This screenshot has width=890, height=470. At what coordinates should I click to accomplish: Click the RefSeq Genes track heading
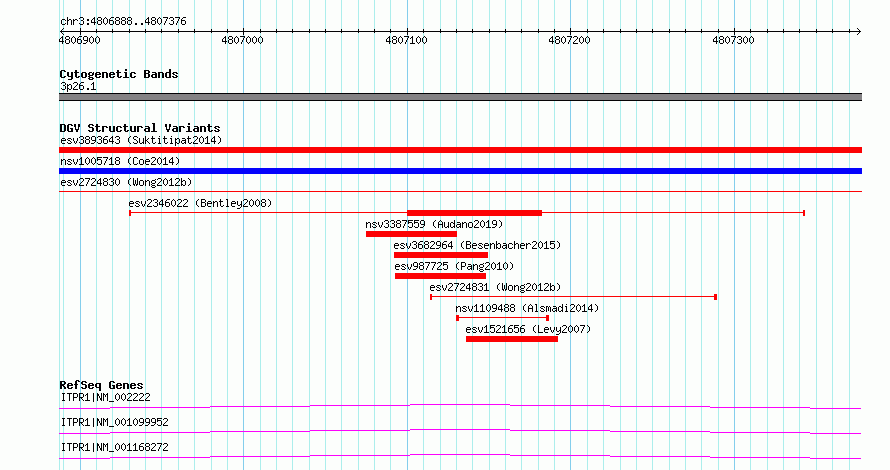[x=101, y=385]
